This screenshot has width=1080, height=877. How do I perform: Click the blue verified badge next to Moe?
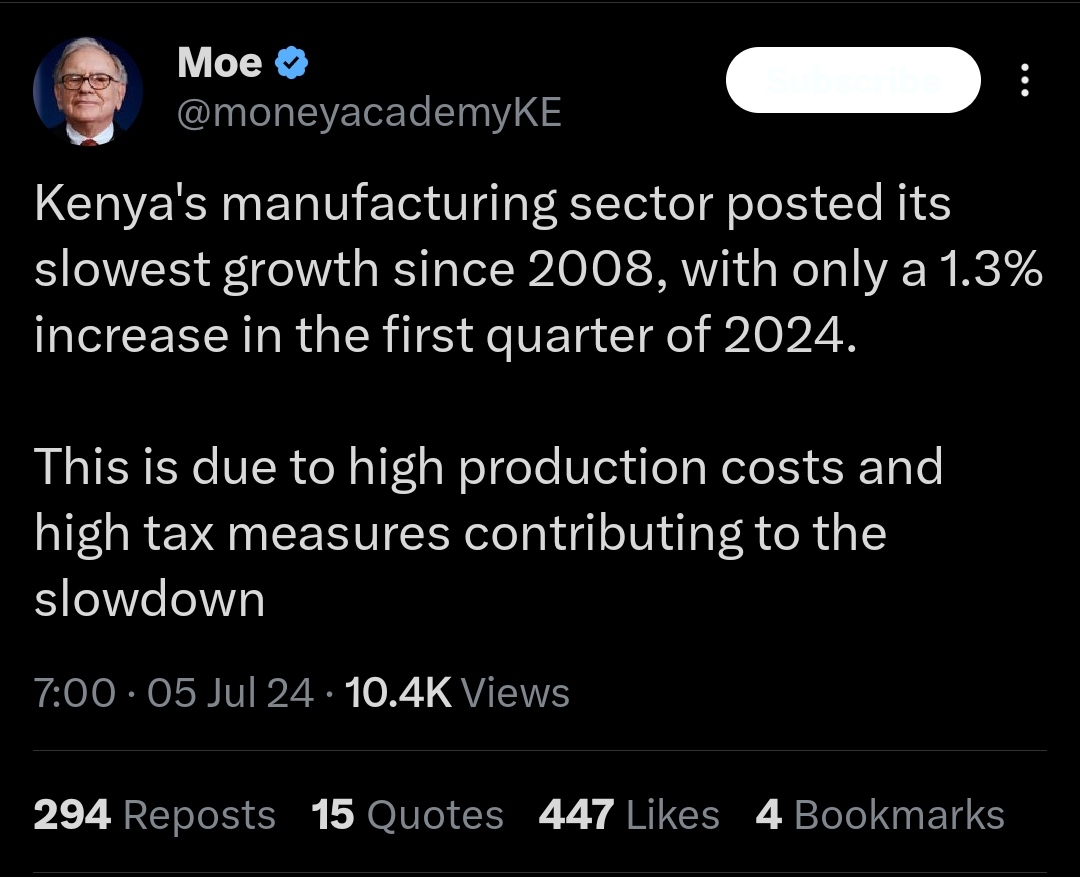pyautogui.click(x=291, y=65)
